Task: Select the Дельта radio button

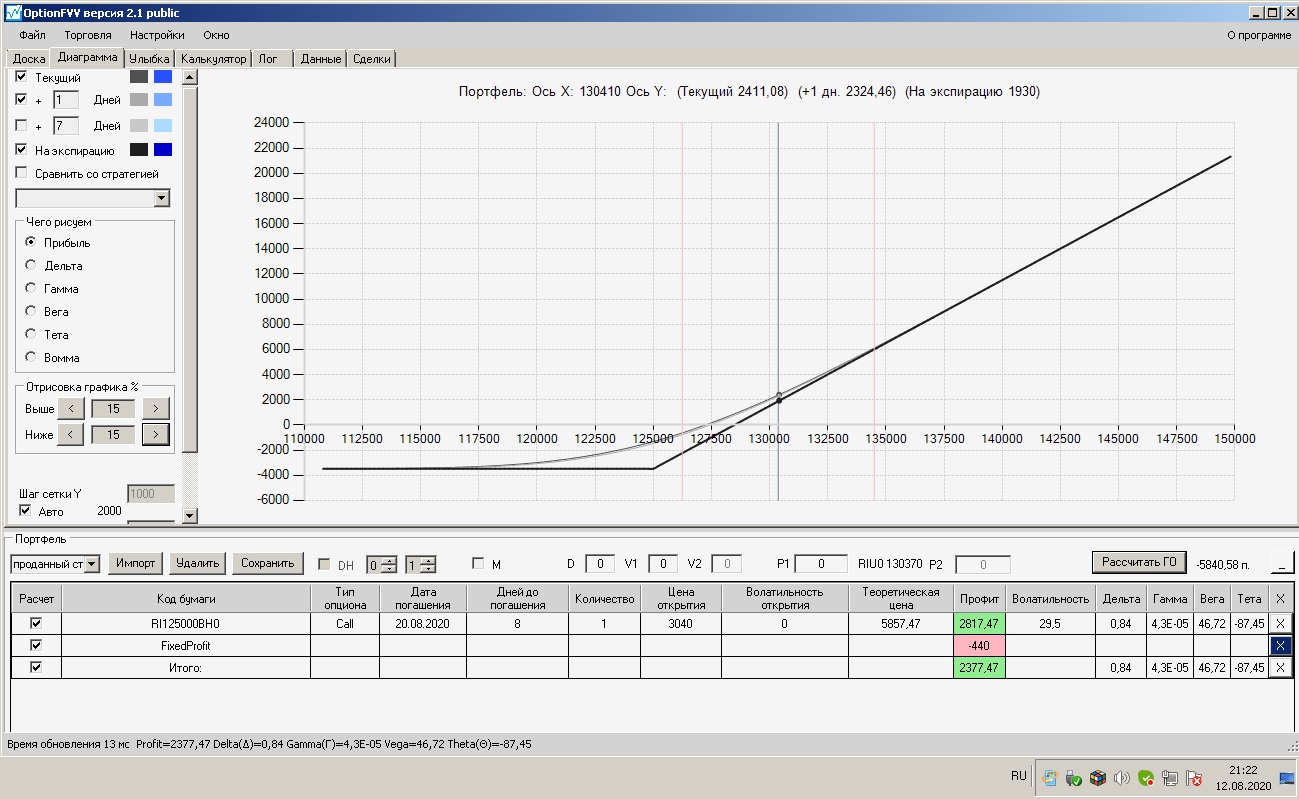Action: pos(31,265)
